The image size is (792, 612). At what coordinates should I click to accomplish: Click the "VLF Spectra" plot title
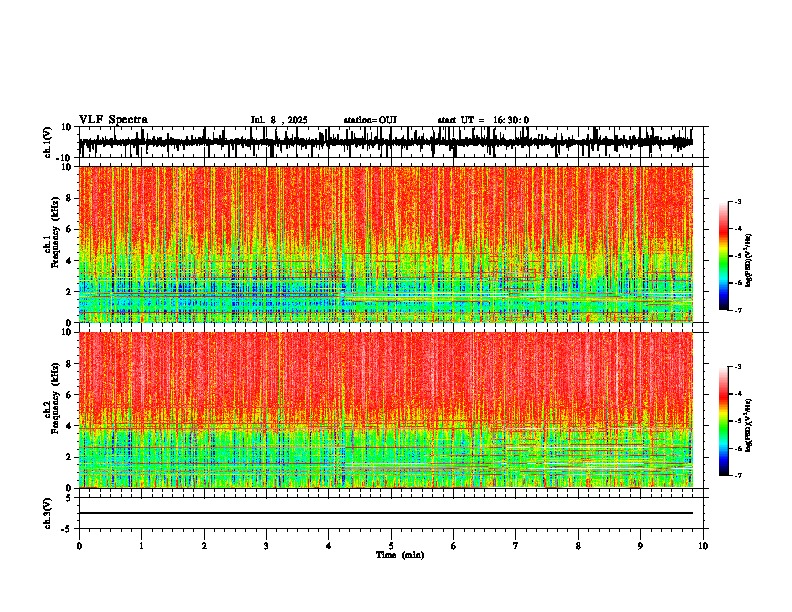(x=113, y=120)
